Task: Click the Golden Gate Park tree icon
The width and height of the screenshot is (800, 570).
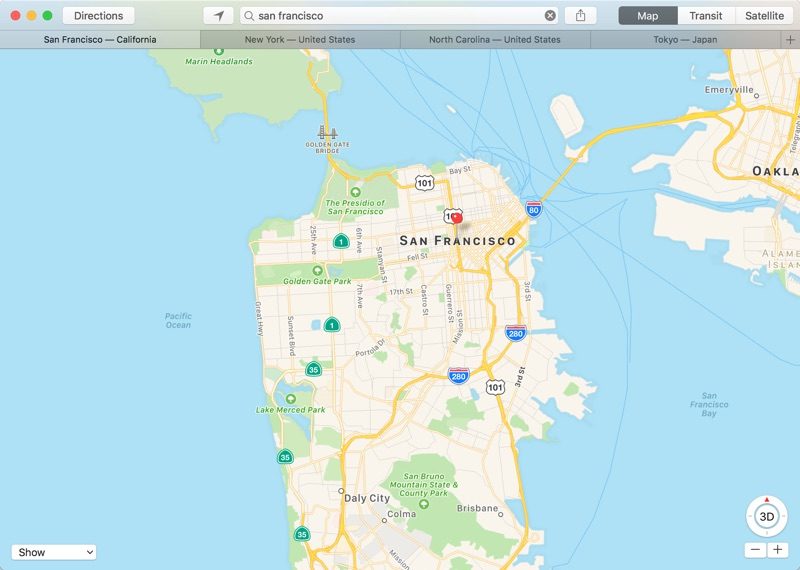Action: tap(317, 270)
